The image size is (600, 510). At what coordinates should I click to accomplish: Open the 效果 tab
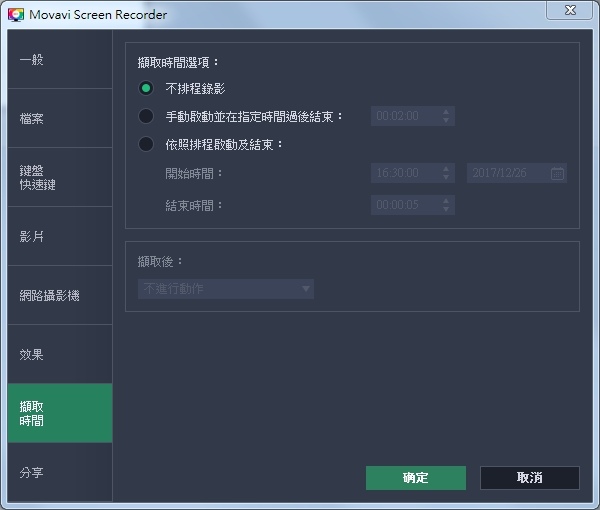coord(60,354)
